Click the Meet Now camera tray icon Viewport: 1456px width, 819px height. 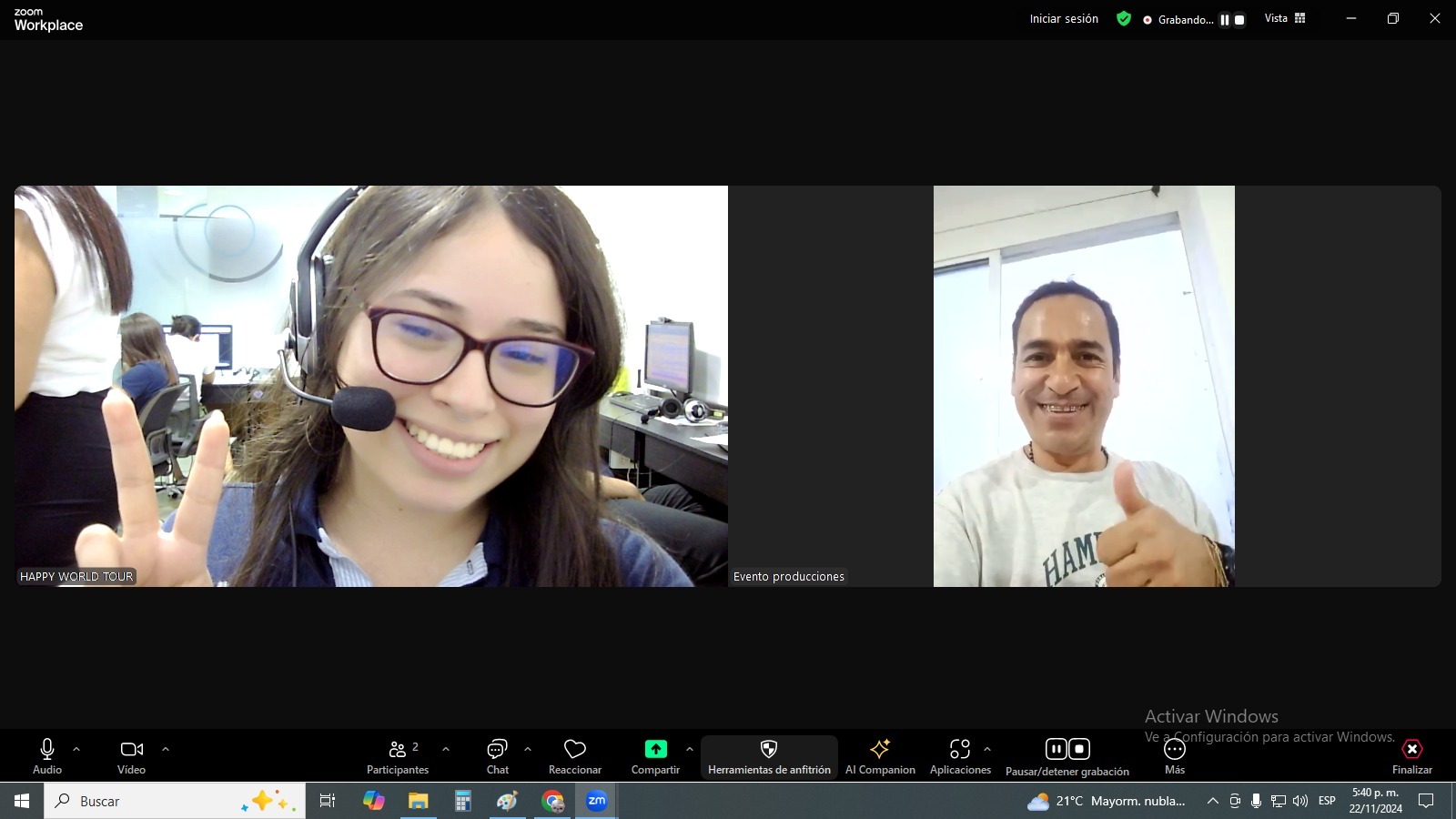point(1235,801)
